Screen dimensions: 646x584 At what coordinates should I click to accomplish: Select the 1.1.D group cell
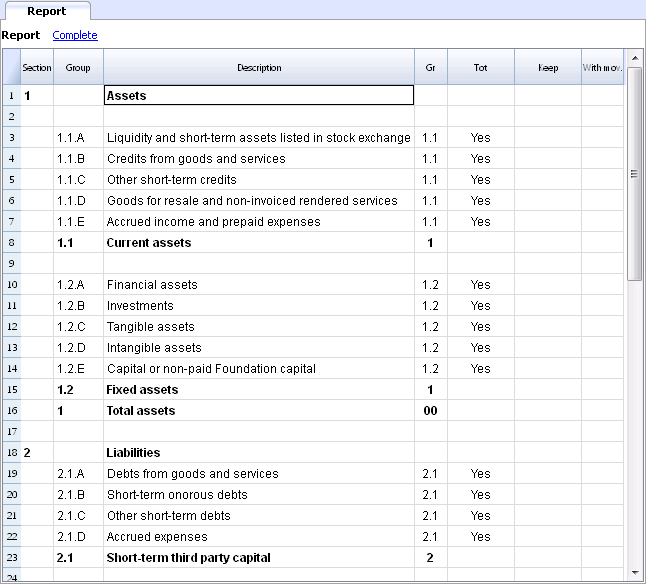pyautogui.click(x=78, y=201)
